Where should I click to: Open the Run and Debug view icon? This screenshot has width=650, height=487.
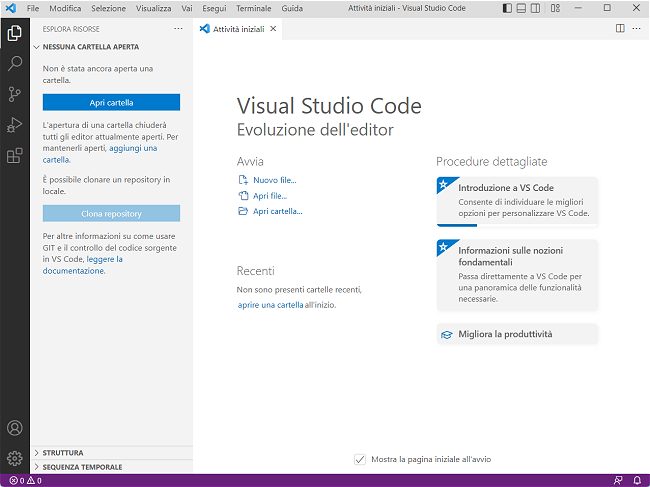tap(15, 125)
